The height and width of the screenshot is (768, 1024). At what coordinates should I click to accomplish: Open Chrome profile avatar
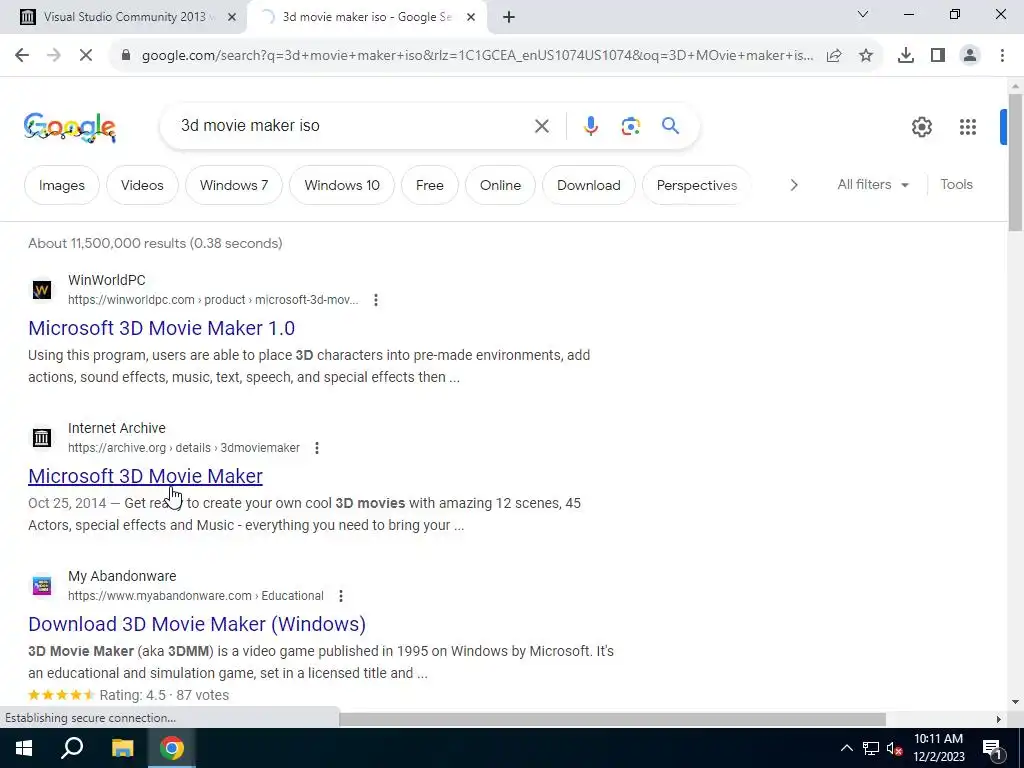click(970, 56)
